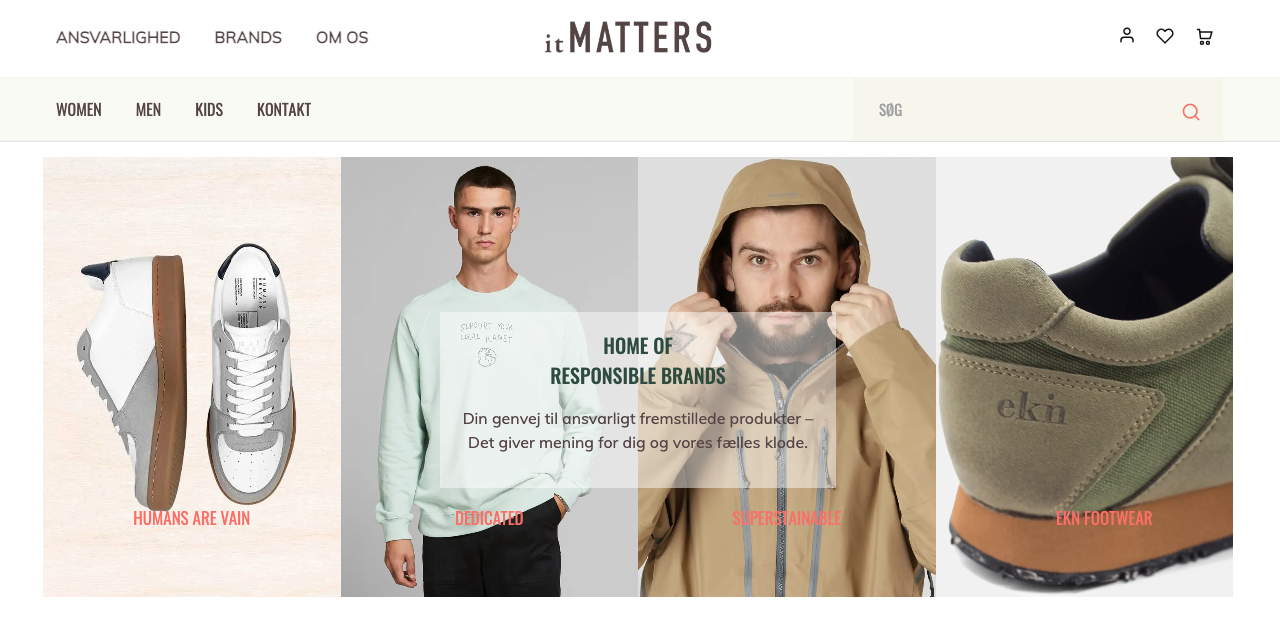Viewport: 1280px width, 637px height.
Task: Click the itMATTERS logo
Action: pyautogui.click(x=628, y=37)
